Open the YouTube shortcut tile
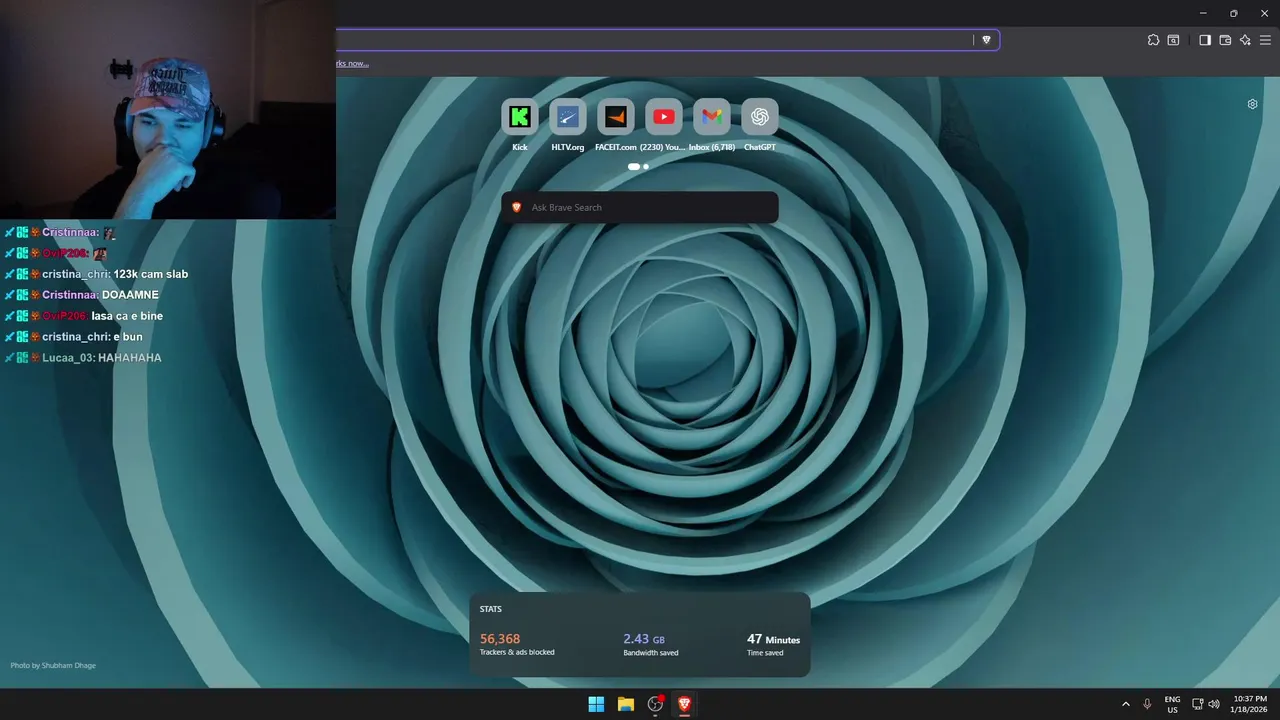 click(663, 117)
